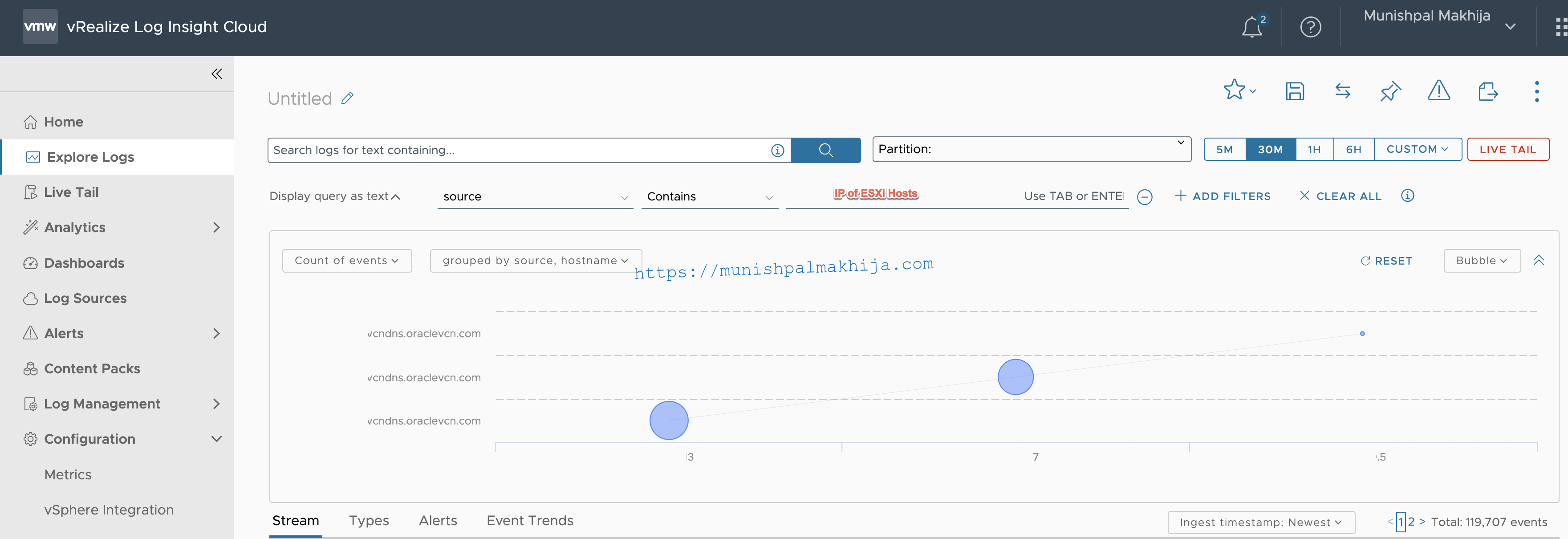Click the large middle chart bubble
The width and height of the screenshot is (1568, 539).
coord(1016,377)
